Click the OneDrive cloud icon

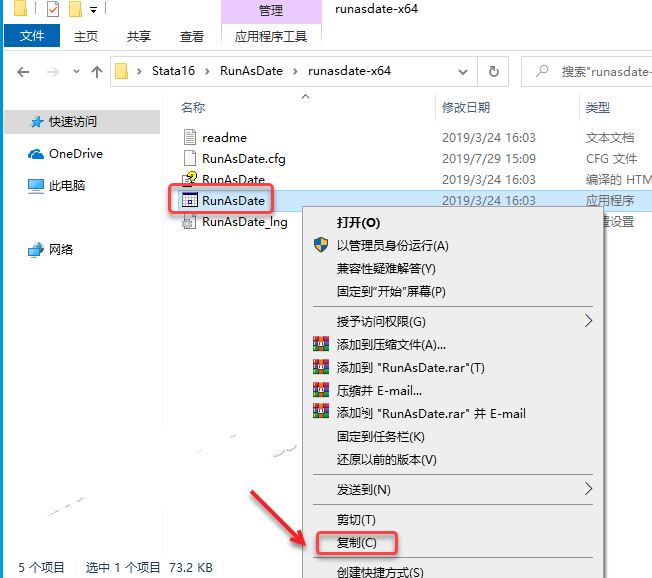click(x=36, y=154)
